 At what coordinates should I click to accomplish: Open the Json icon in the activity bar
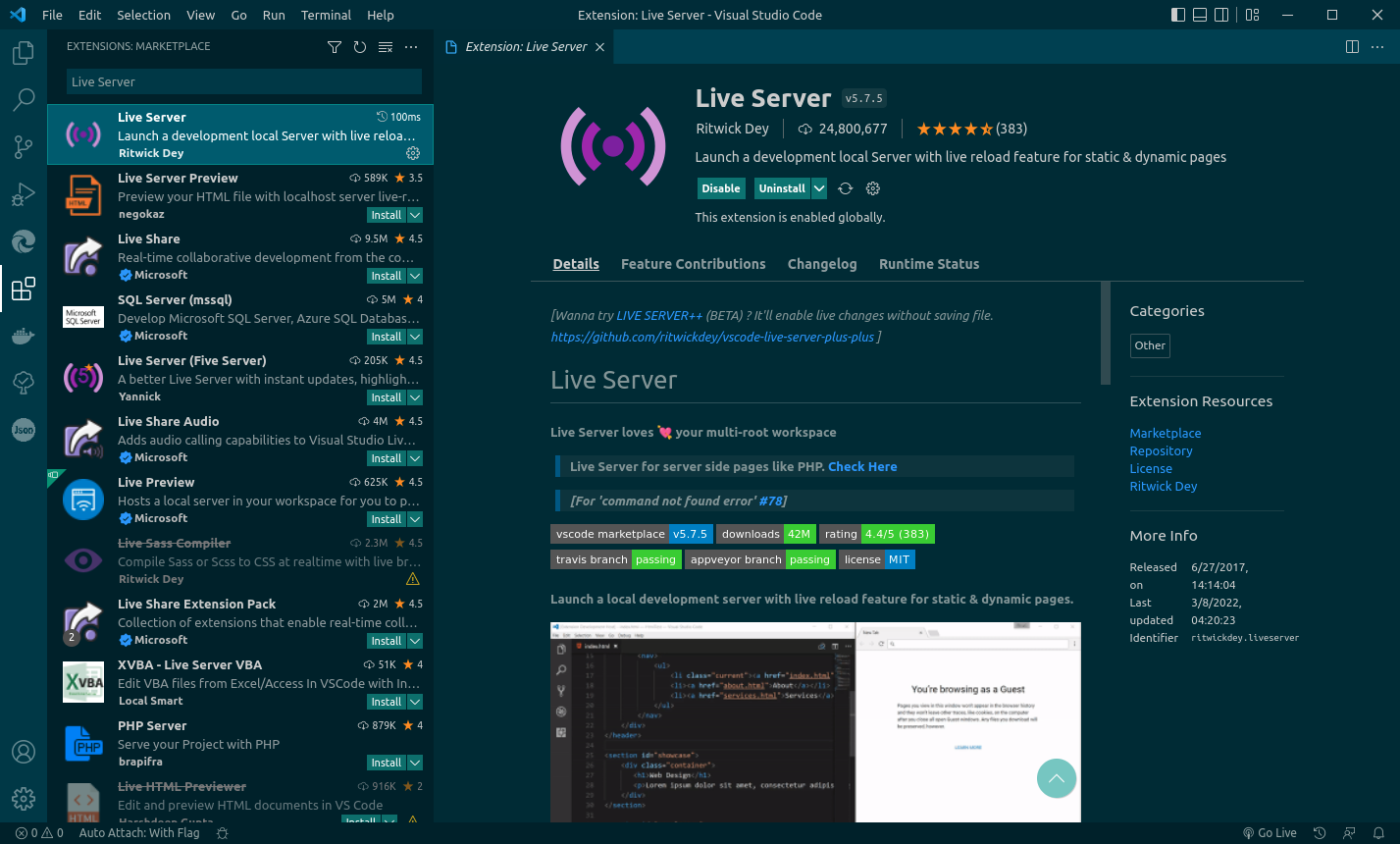tap(23, 429)
